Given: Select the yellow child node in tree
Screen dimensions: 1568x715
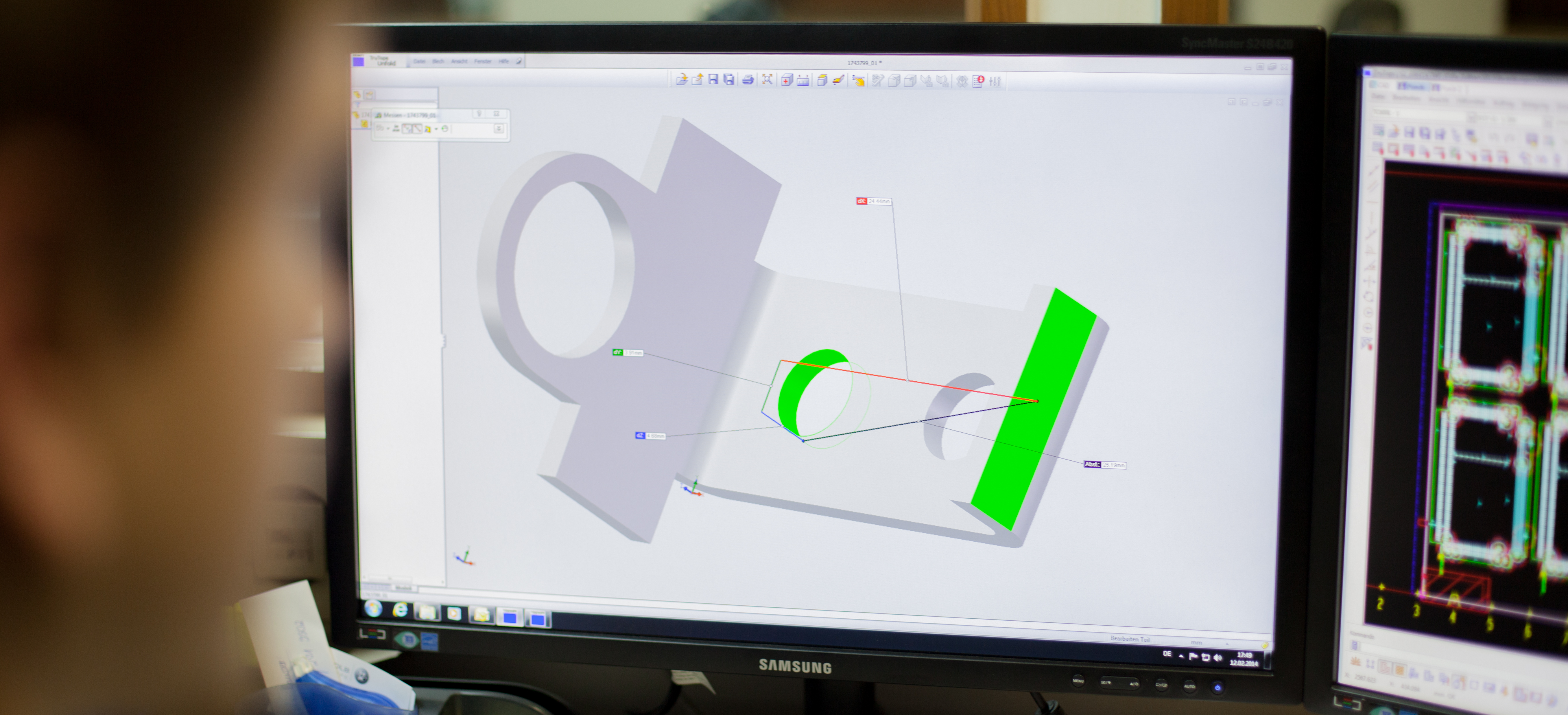Looking at the screenshot, I should click(365, 124).
